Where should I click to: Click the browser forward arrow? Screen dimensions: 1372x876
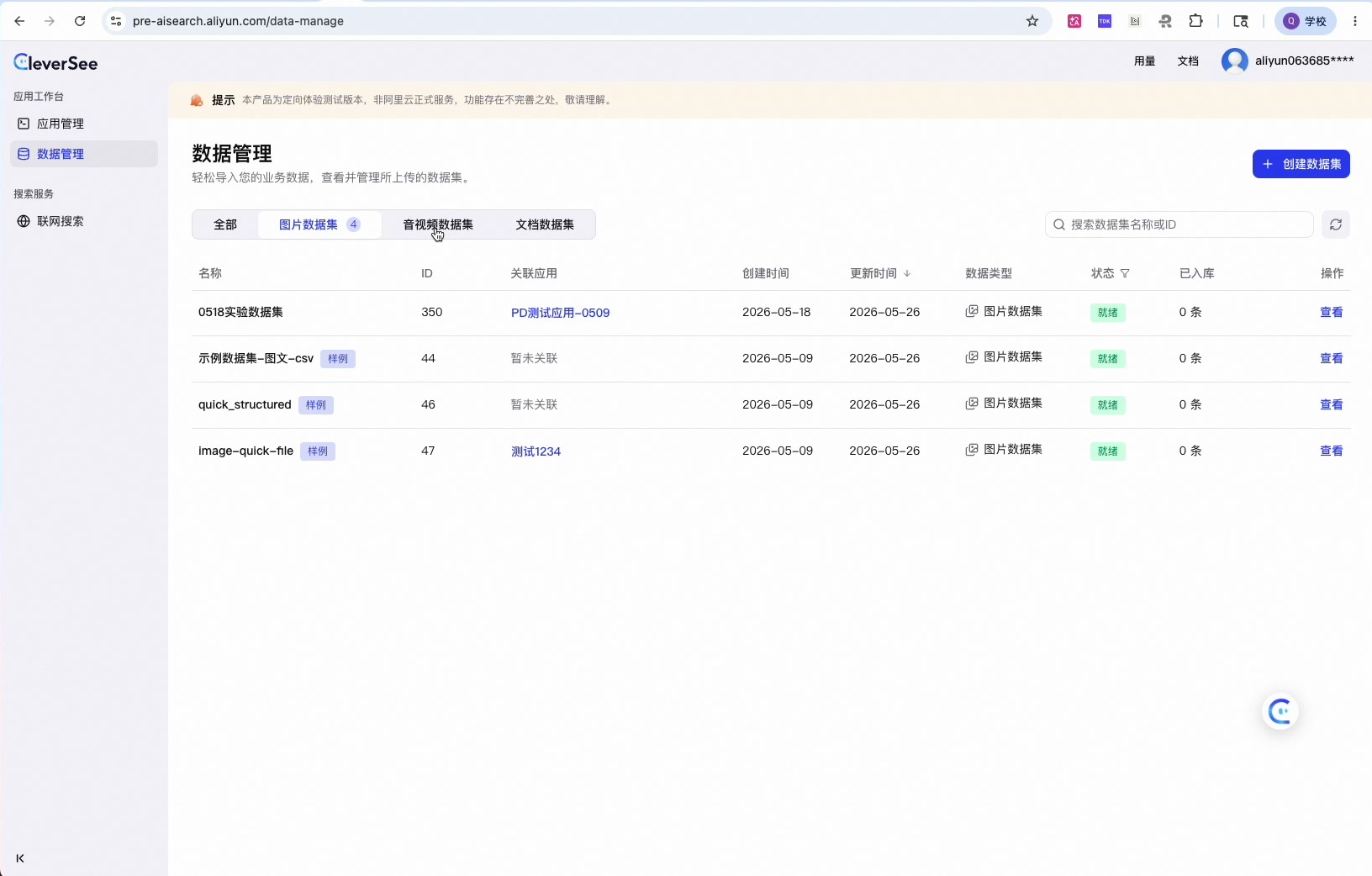click(50, 21)
